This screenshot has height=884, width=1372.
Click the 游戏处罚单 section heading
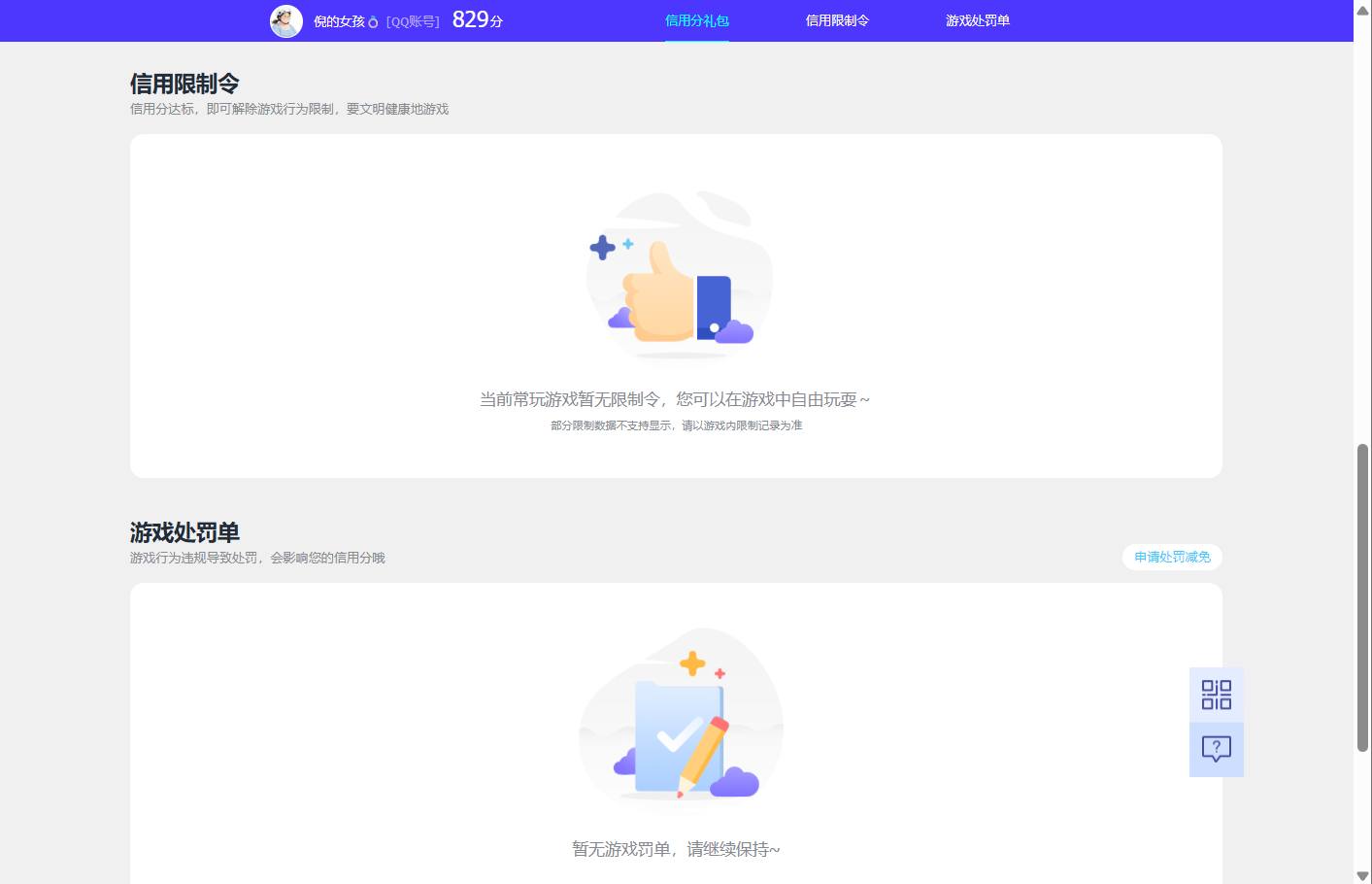coord(184,532)
